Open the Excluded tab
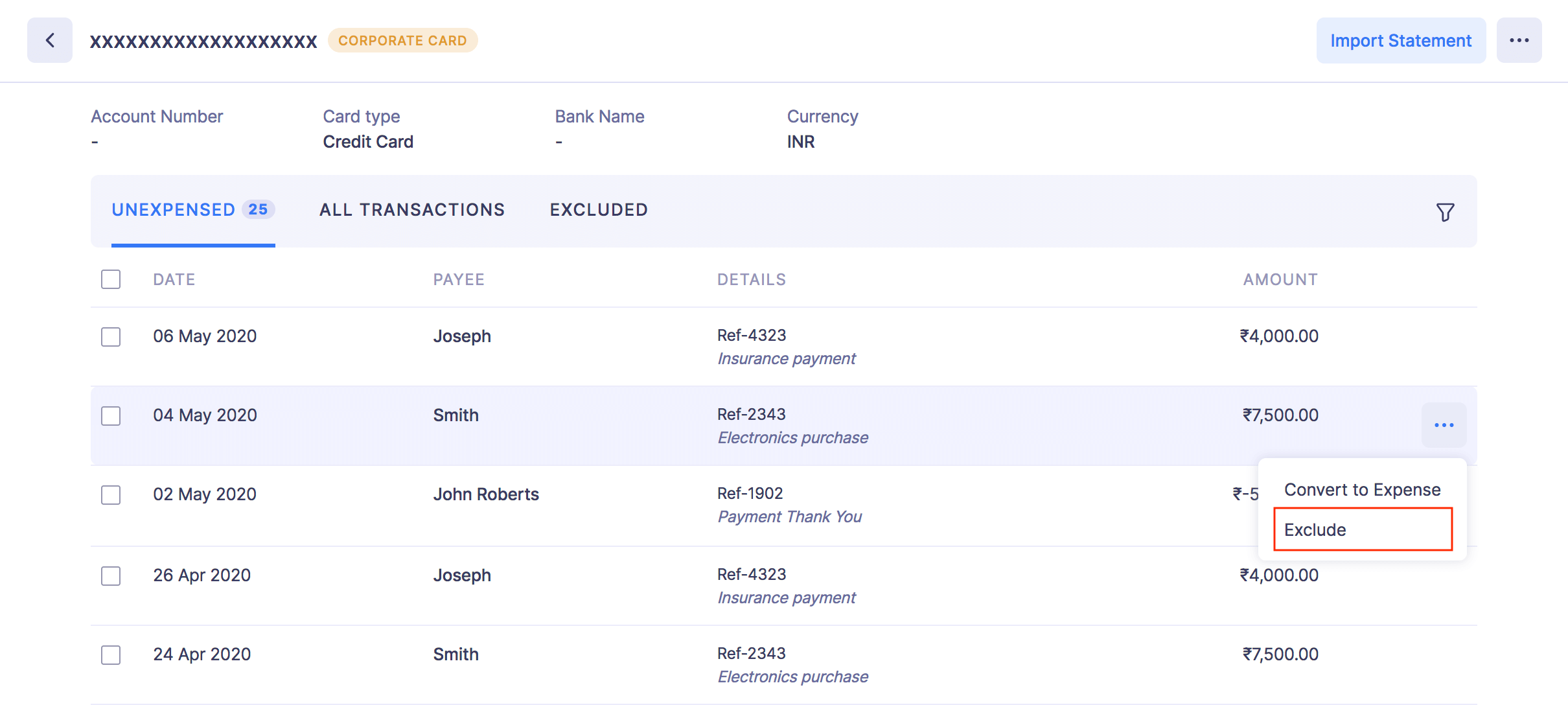 click(x=599, y=210)
